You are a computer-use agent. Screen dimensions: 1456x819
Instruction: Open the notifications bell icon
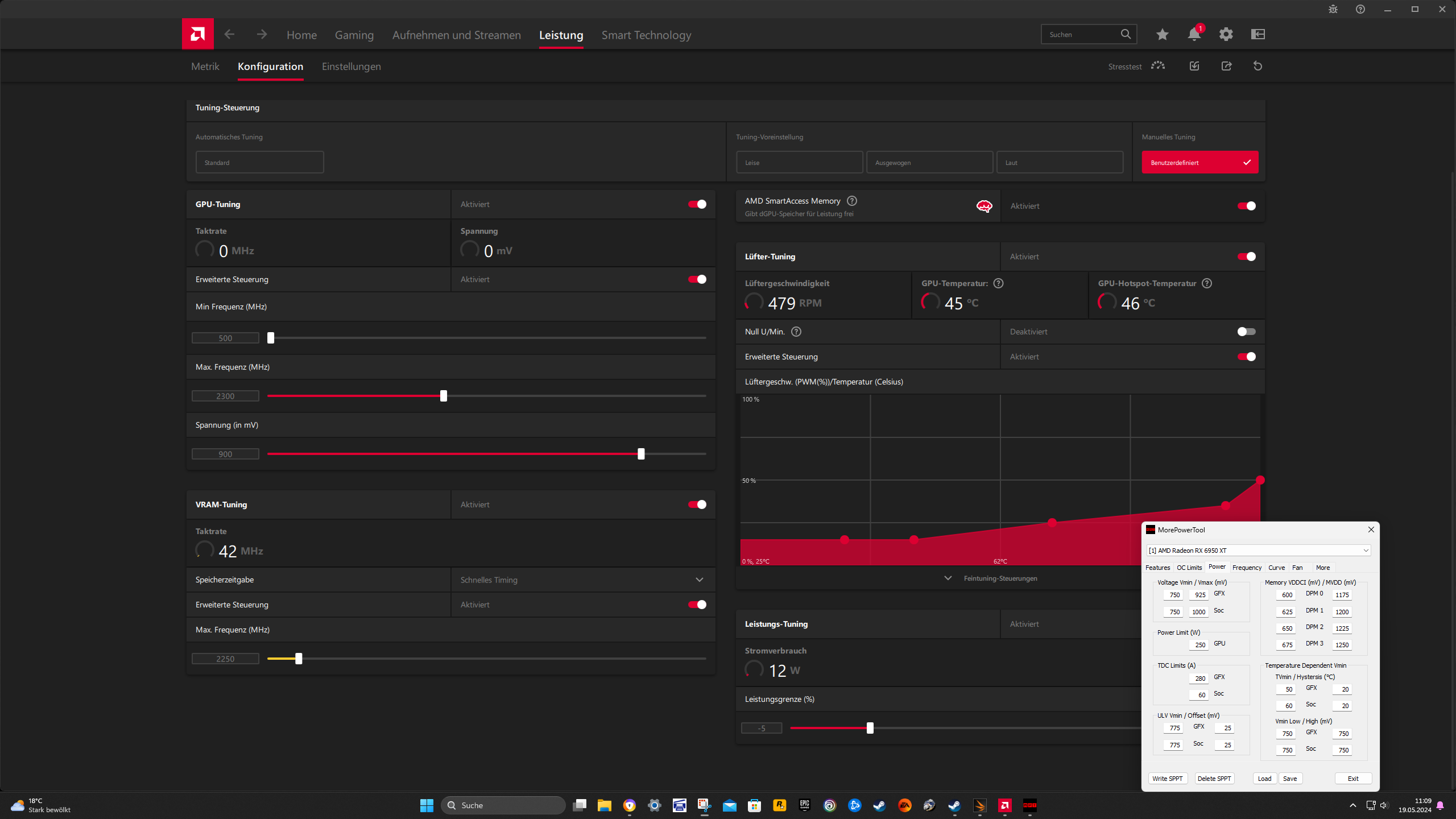[1194, 34]
